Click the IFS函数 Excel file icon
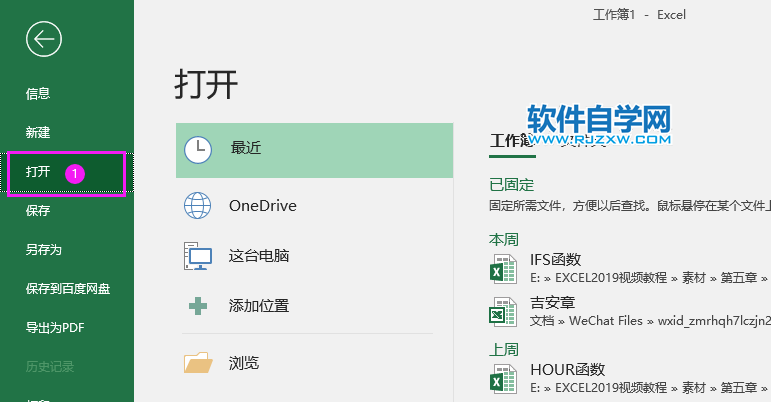771x402 pixels. (503, 269)
